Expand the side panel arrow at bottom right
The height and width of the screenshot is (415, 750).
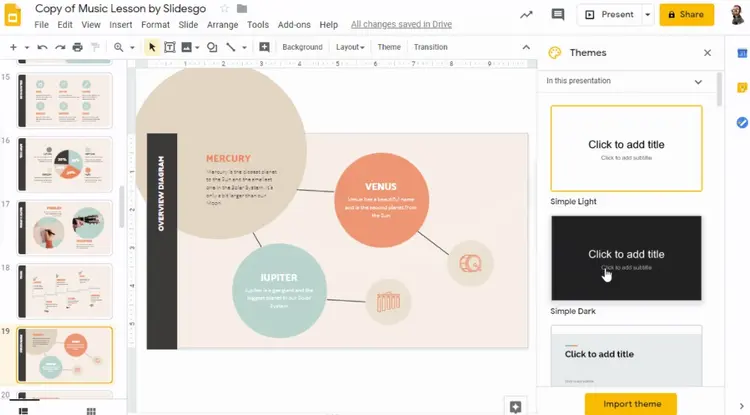pos(742,406)
